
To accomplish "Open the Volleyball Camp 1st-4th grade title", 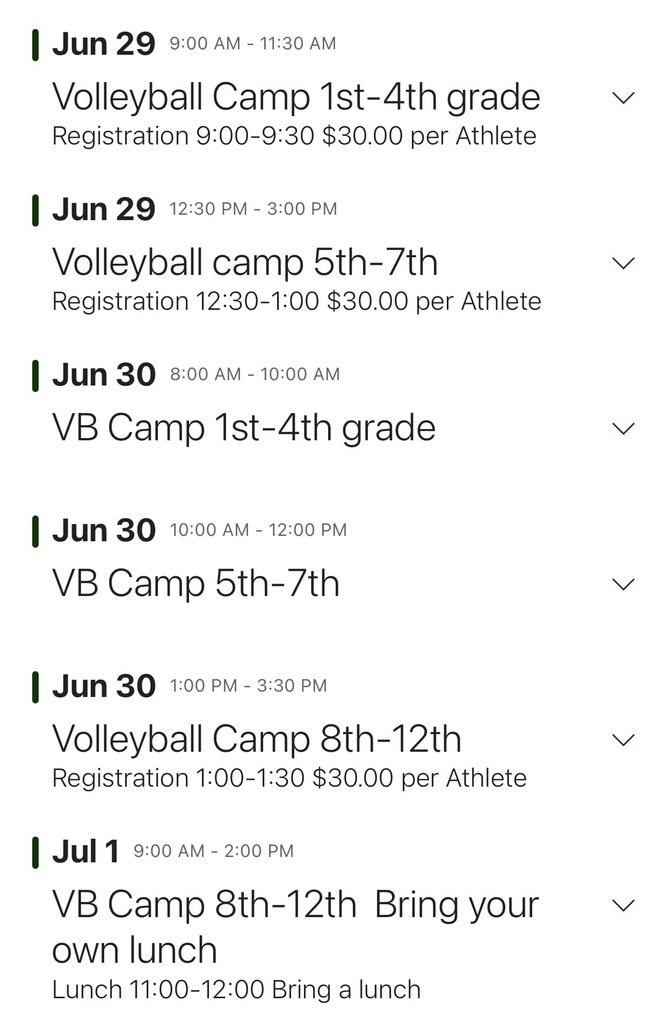I will pos(295,97).
